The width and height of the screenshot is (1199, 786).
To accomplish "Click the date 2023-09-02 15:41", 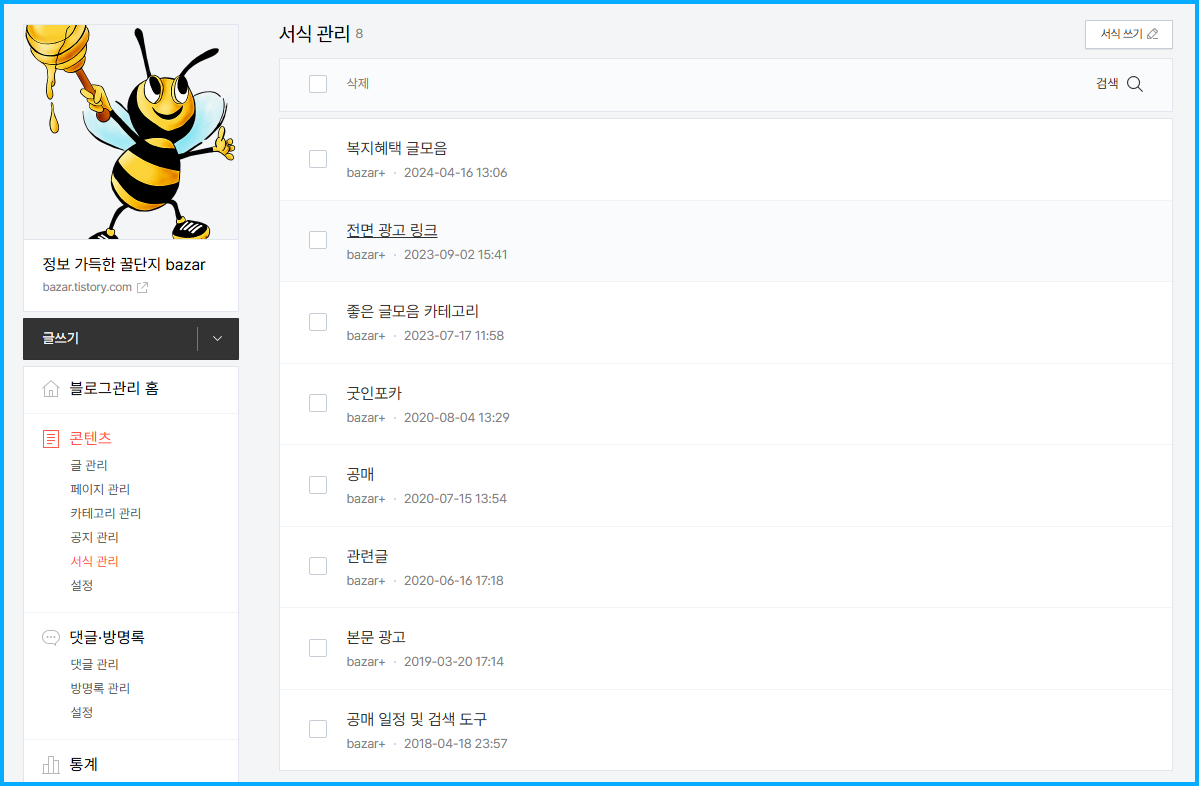I will coord(456,255).
